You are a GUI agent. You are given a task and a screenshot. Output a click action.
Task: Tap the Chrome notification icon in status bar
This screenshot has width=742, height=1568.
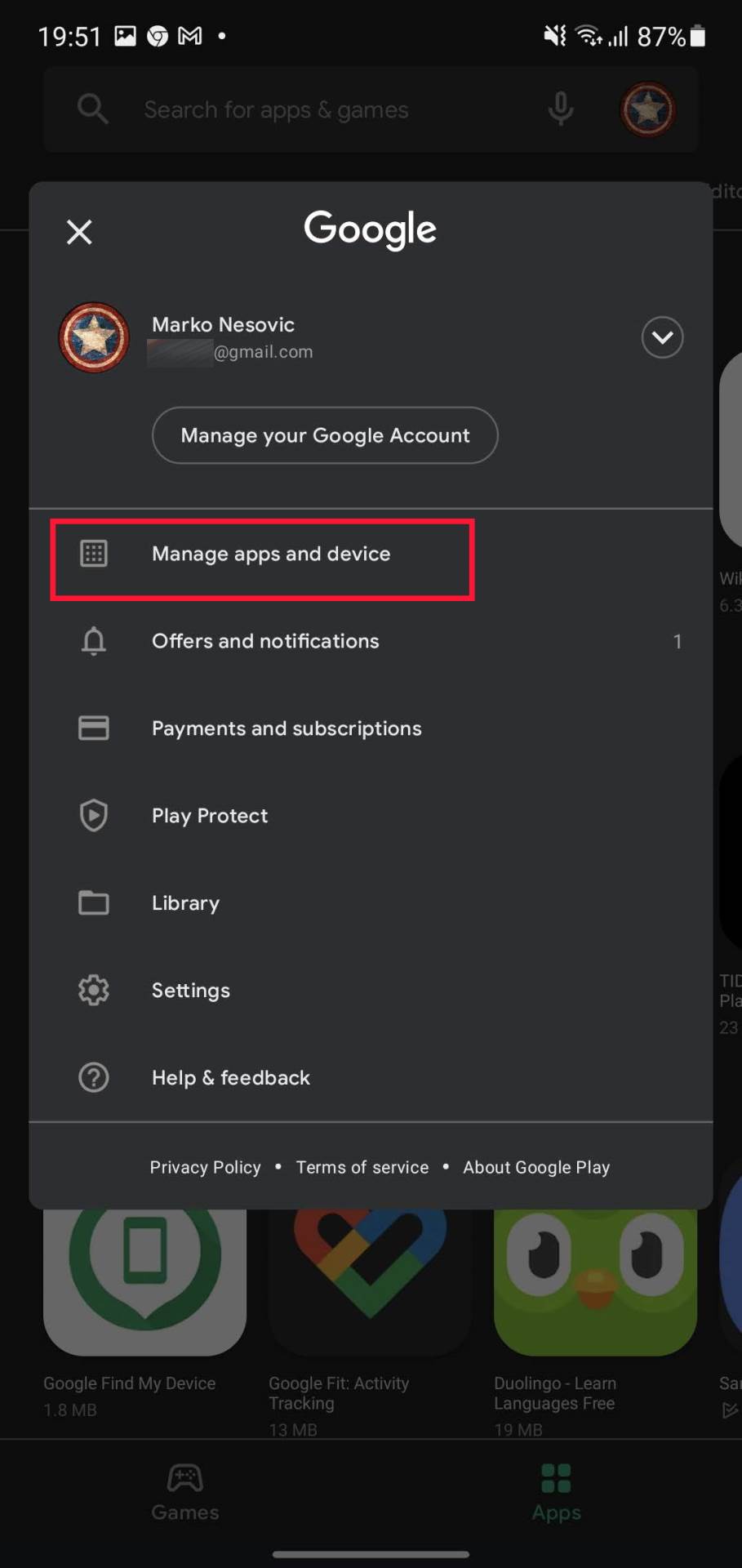pos(157,36)
